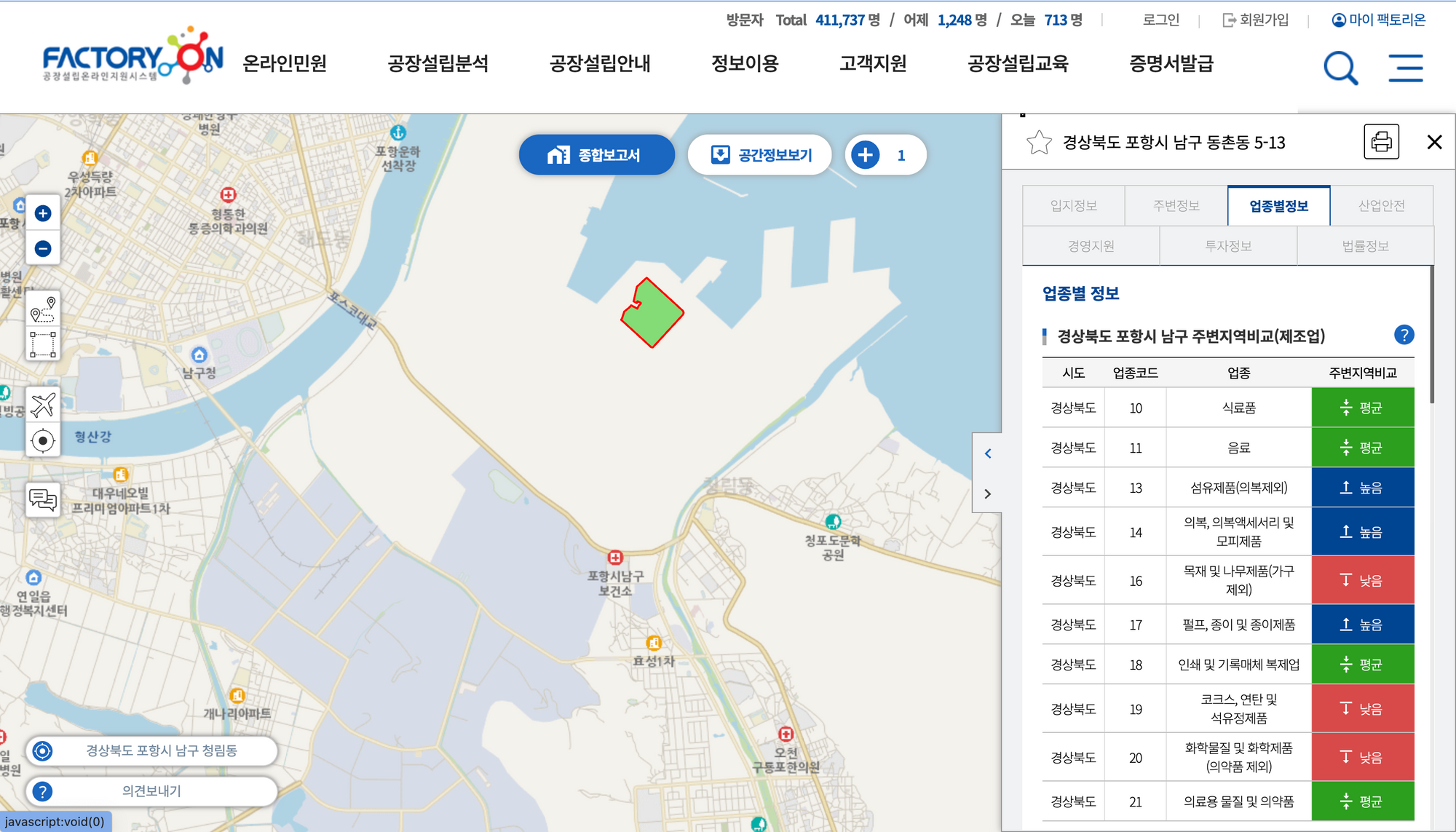The image size is (1456, 832).
Task: Print the parcel report using the printer icon
Action: [x=1382, y=141]
